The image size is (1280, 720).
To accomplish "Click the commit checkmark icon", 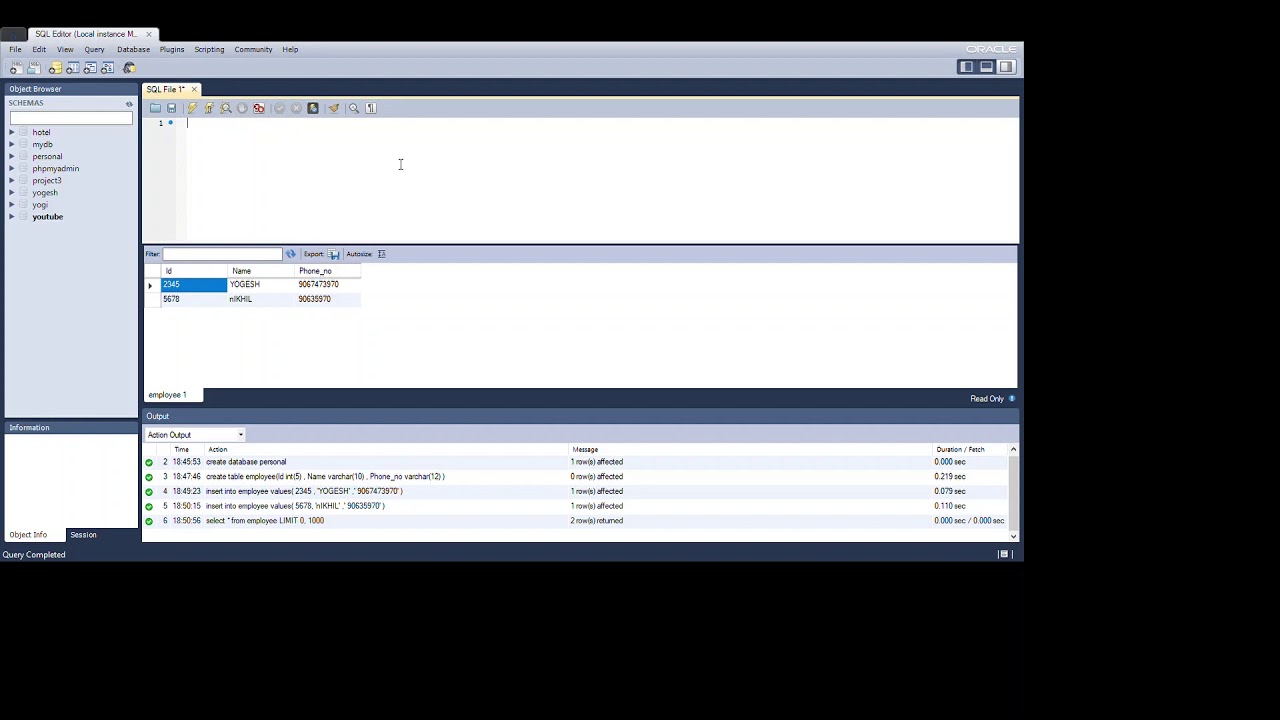I will click(x=279, y=108).
